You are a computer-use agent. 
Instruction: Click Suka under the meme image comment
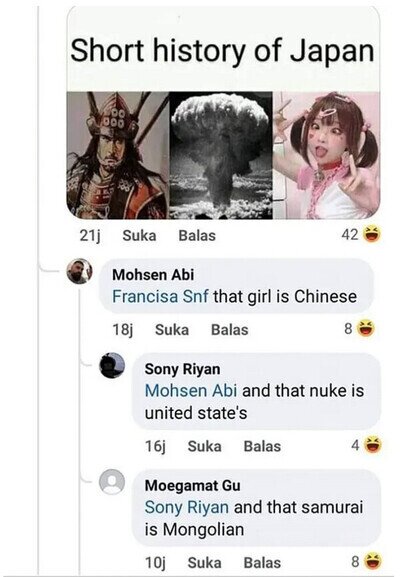click(x=139, y=236)
